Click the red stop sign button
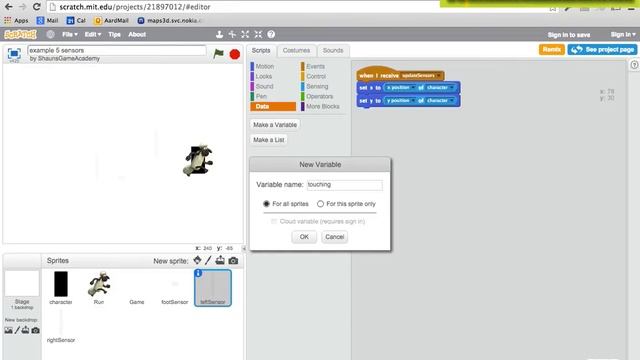 [x=235, y=54]
